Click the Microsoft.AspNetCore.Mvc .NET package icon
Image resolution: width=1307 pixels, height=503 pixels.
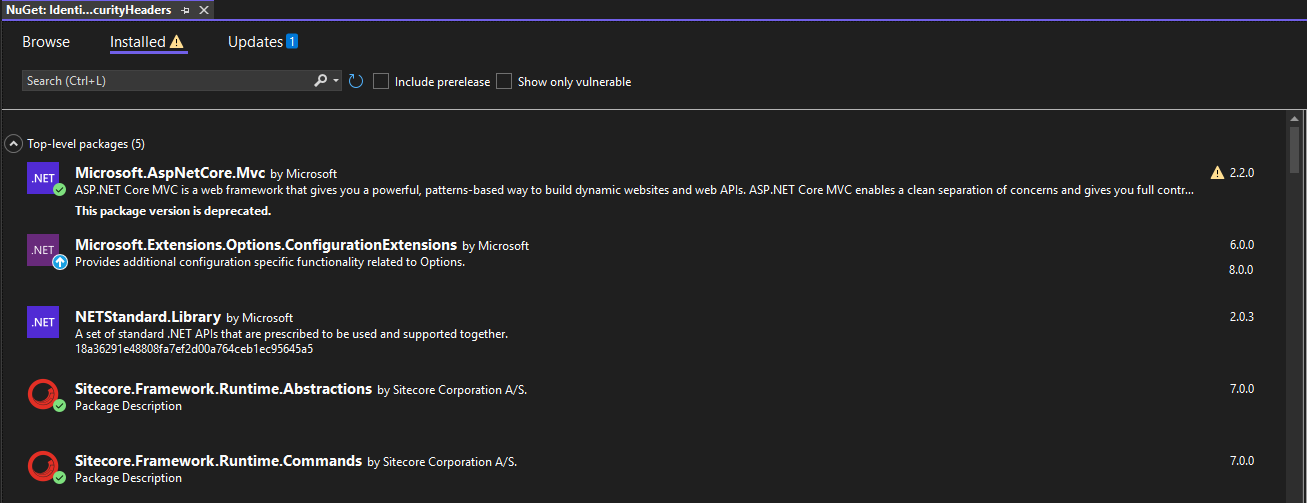tap(44, 177)
